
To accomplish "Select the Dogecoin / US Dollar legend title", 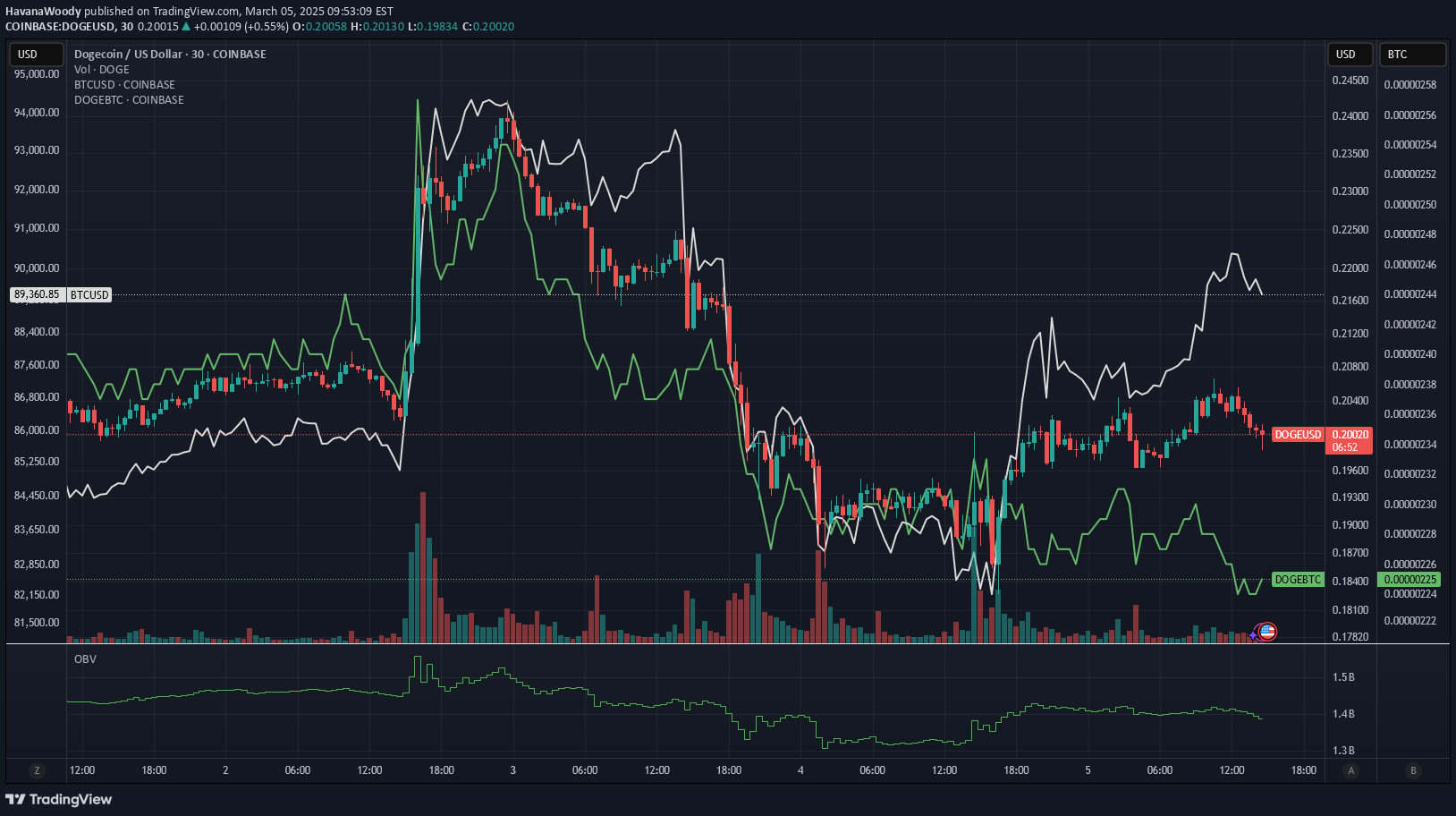I will click(170, 55).
